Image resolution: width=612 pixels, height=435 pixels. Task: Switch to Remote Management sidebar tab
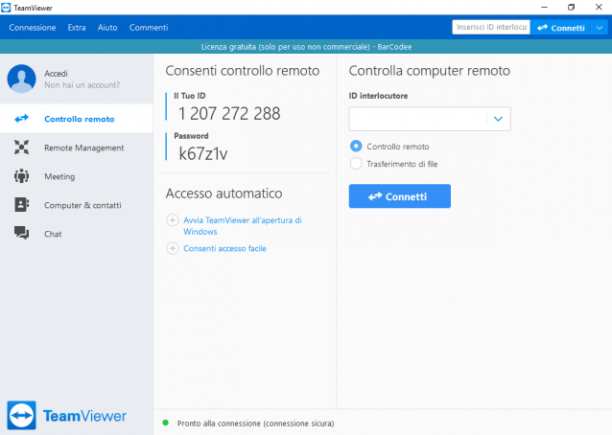click(x=76, y=147)
